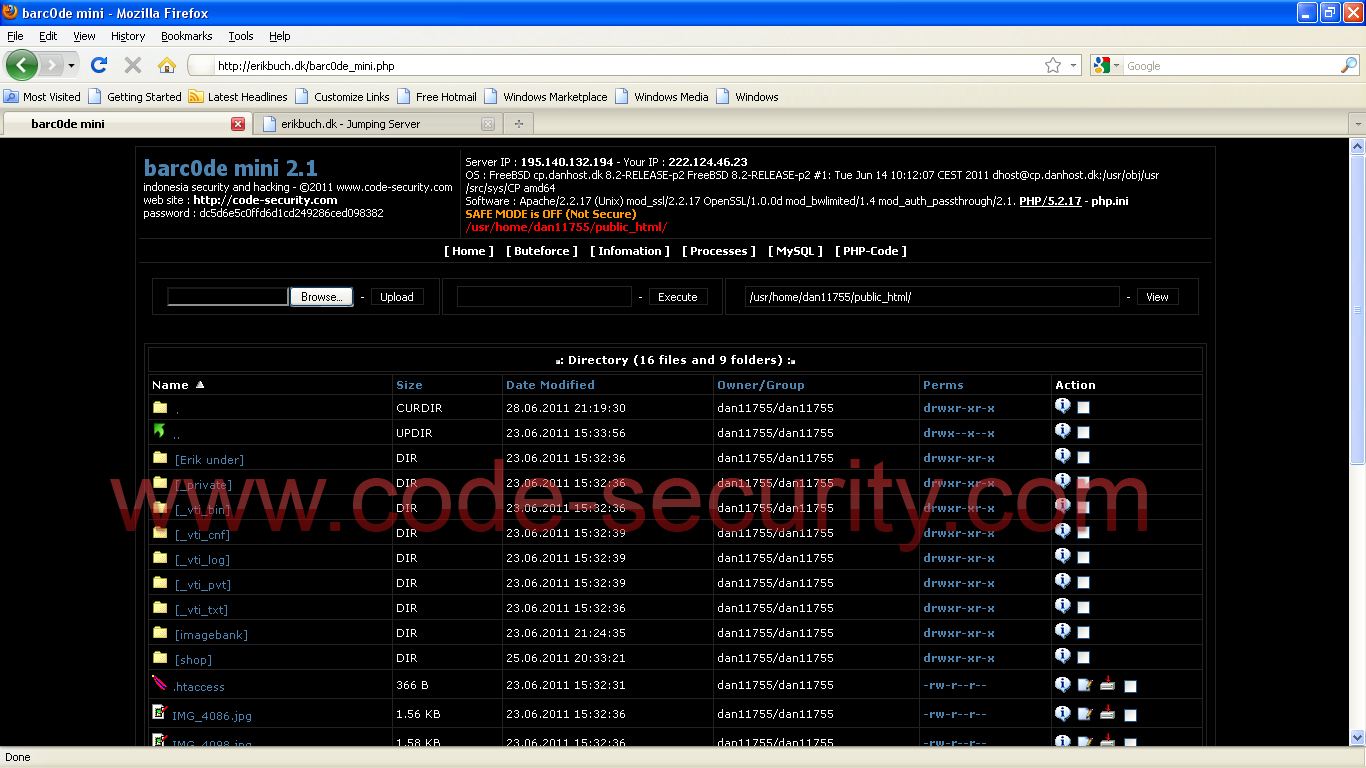This screenshot has height=768, width=1366.
Task: Click info icon for IMG_4086.jpg
Action: [x=1063, y=713]
